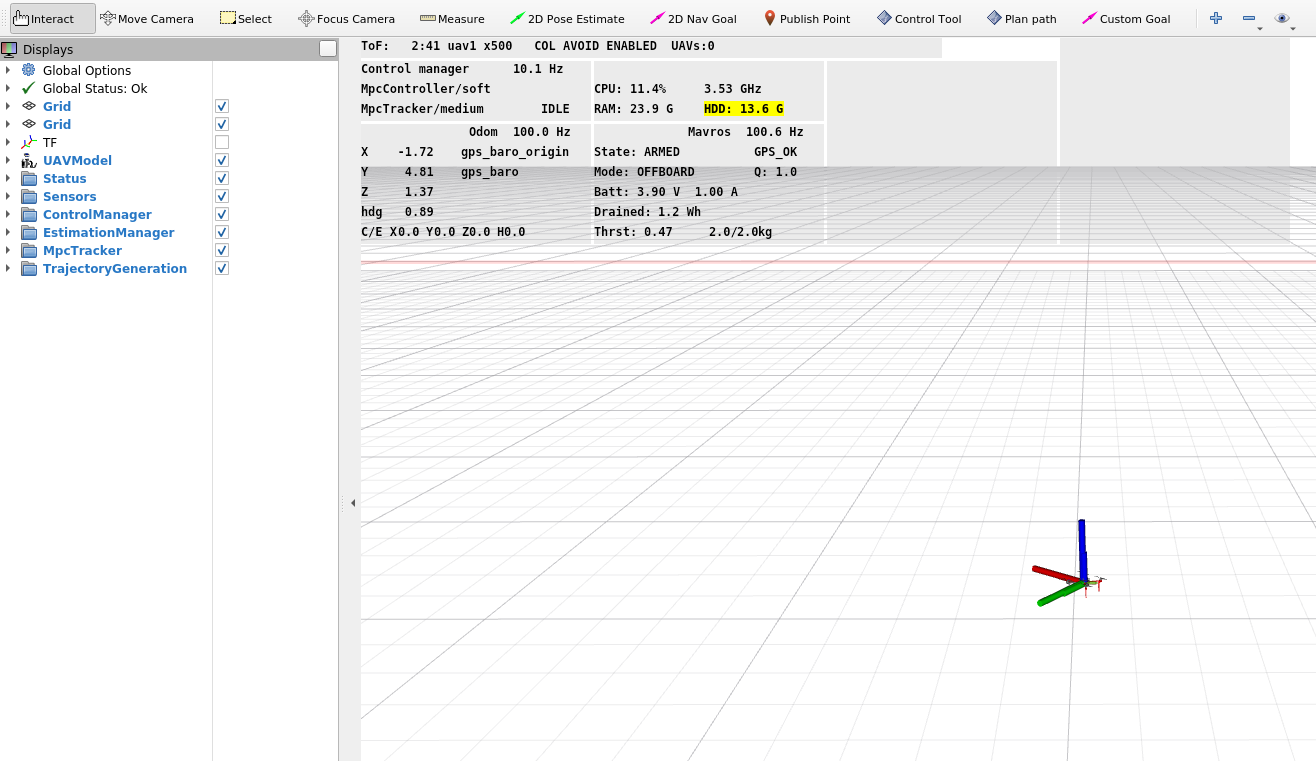Select the EstimationManager tree item label
Viewport: 1316px width, 761px height.
[108, 232]
